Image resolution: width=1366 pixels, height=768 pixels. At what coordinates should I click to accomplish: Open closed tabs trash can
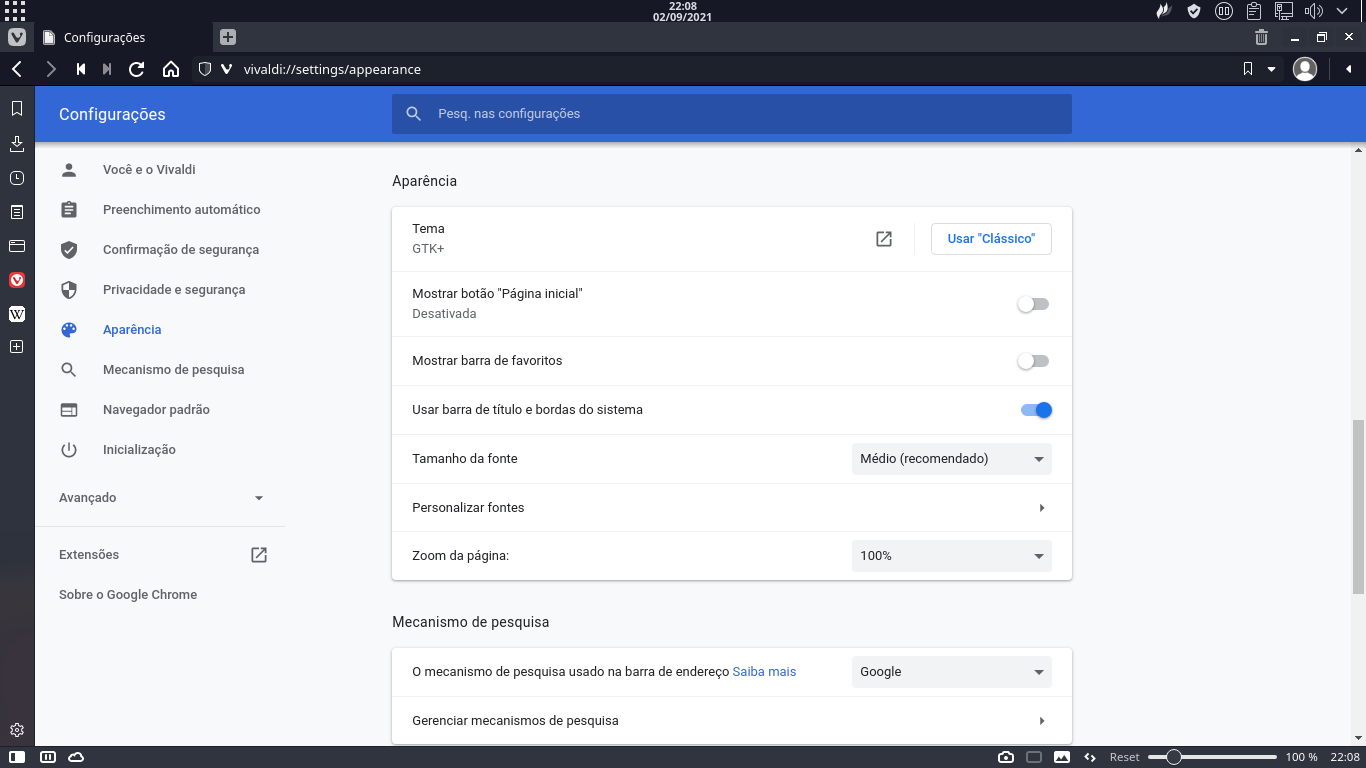coord(1261,37)
